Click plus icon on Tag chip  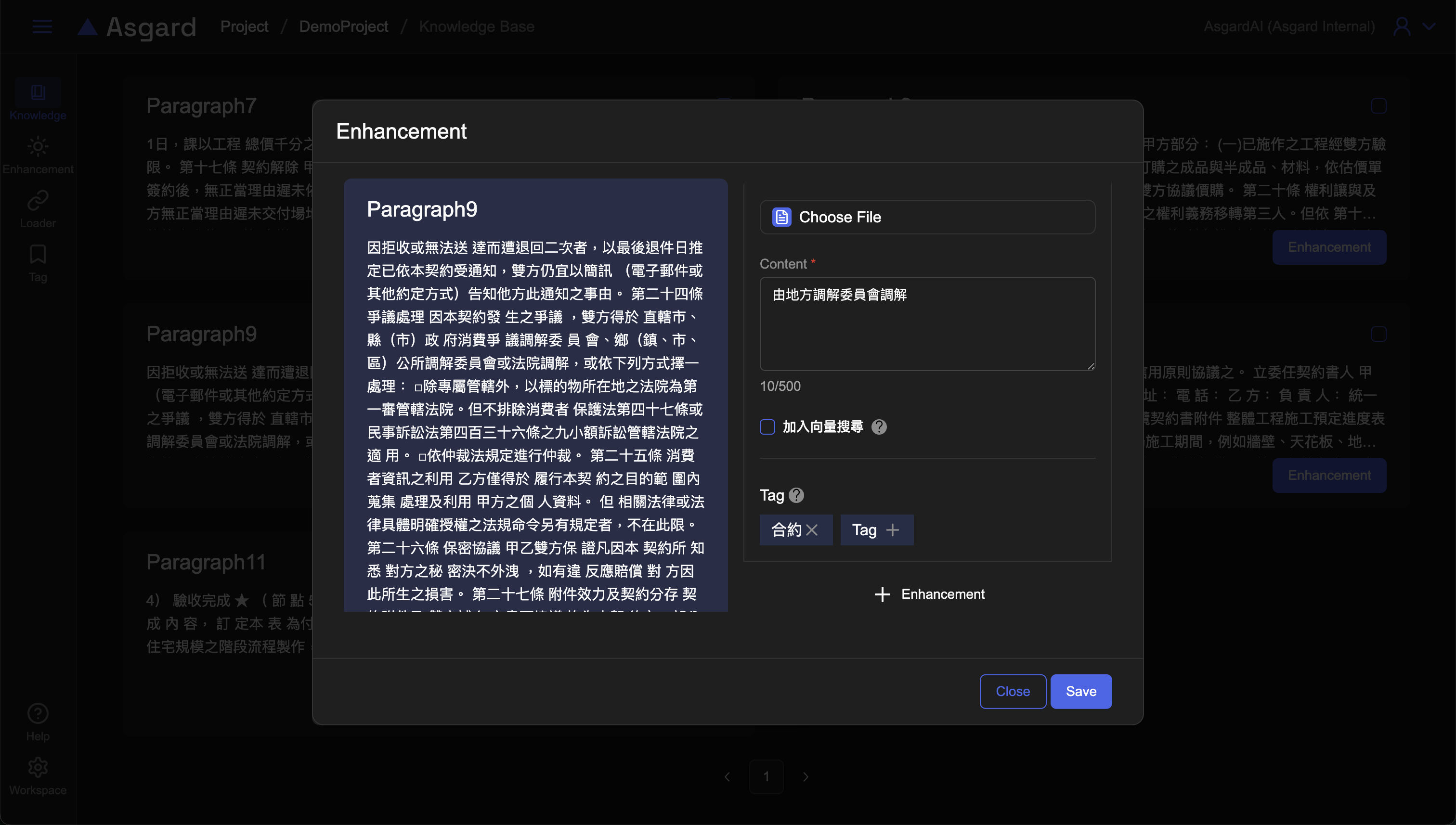tap(893, 530)
